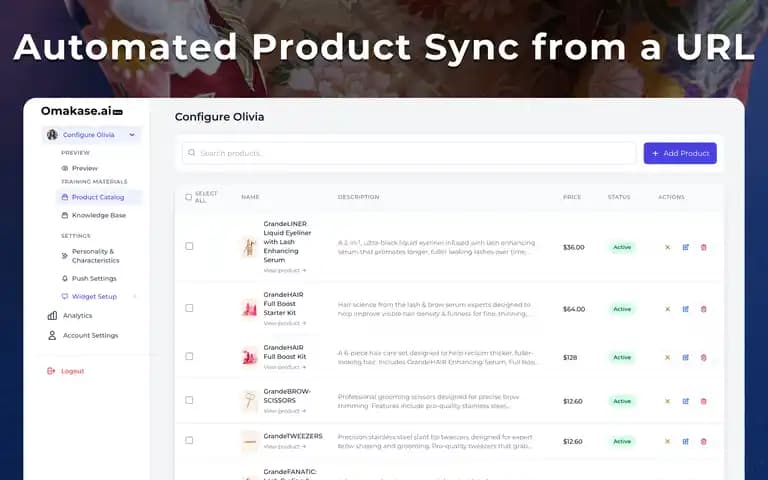This screenshot has height=480, width=768.
Task: Focus the Search products field
Action: tap(409, 153)
